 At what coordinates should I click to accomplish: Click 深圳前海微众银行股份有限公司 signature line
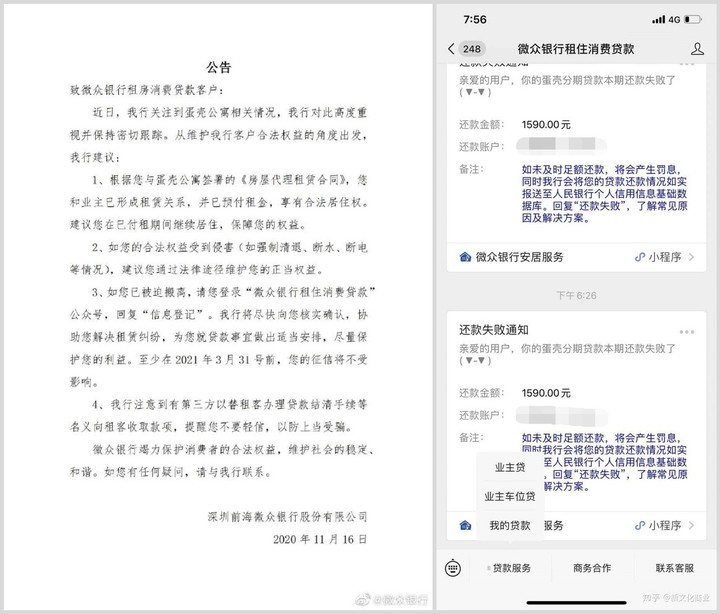[287, 517]
